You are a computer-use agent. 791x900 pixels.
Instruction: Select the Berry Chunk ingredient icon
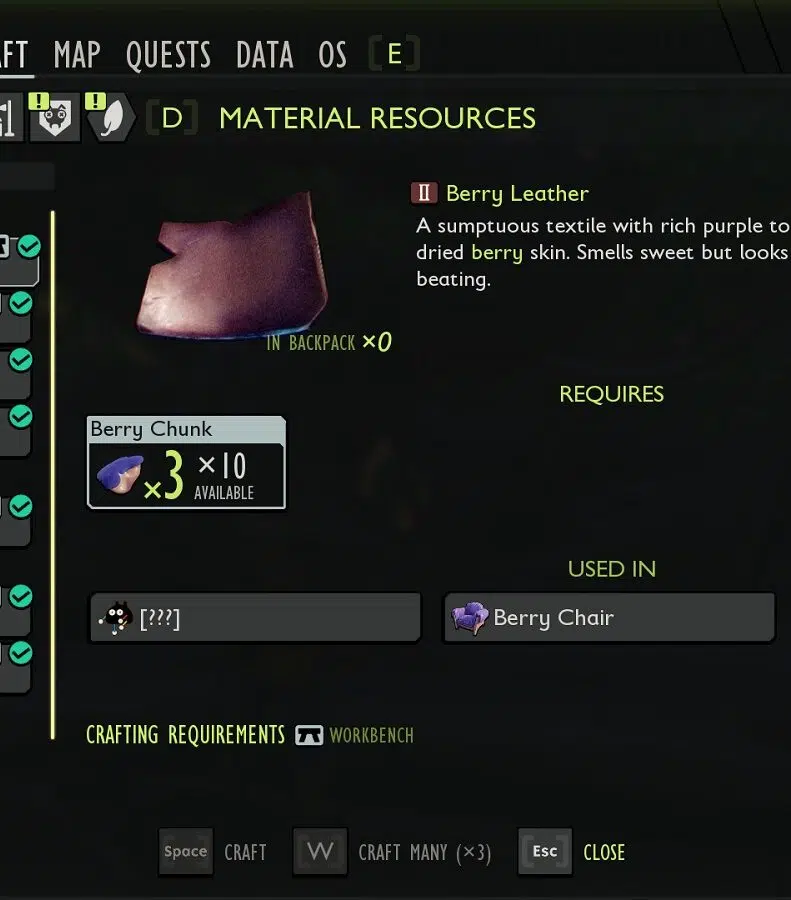[x=120, y=474]
